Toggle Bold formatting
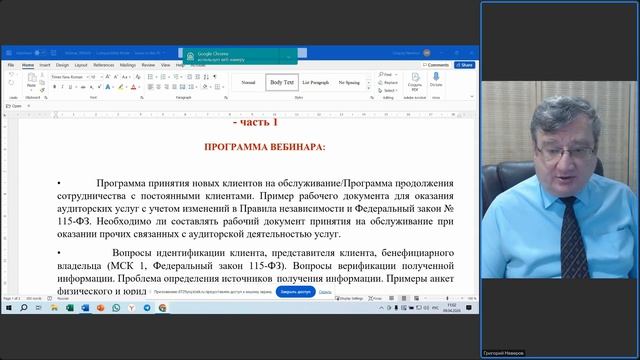The image size is (640, 360). click(x=54, y=87)
